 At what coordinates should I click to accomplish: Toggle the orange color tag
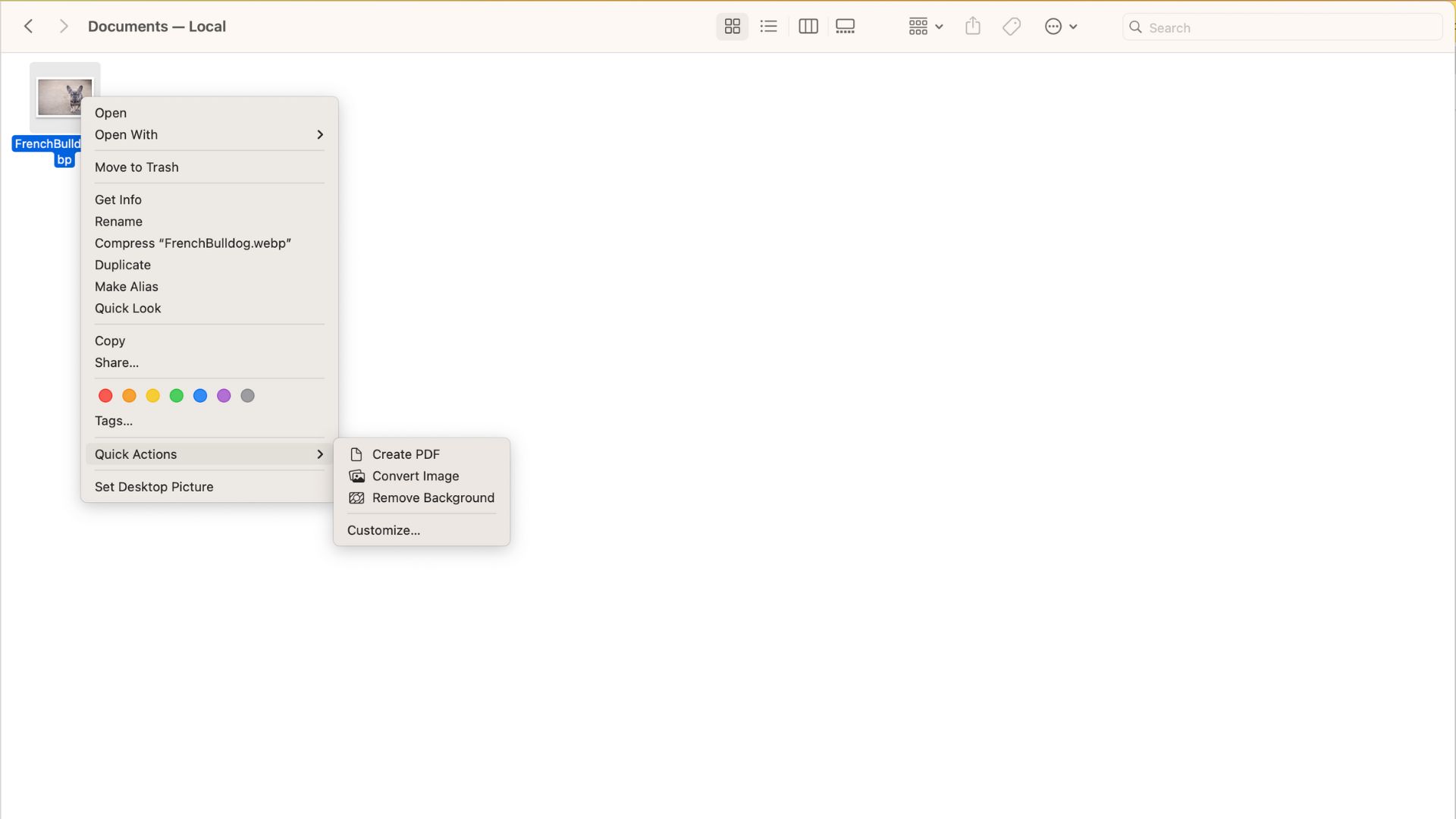click(x=129, y=396)
